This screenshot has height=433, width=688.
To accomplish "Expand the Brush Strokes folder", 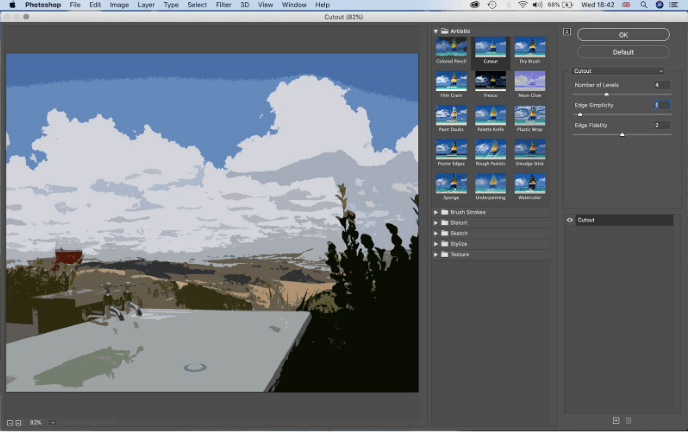I will point(436,212).
